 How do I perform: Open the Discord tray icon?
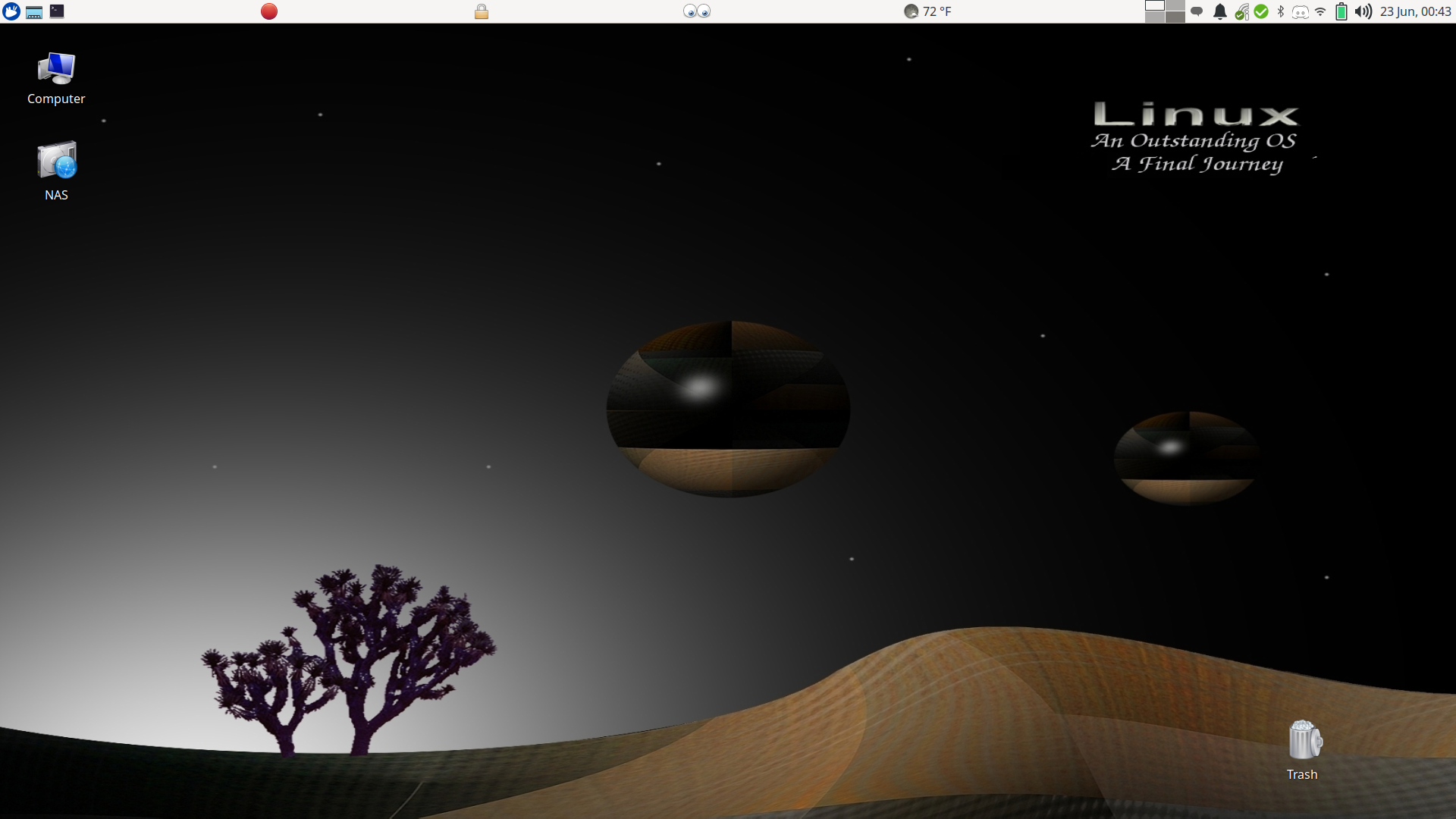(x=1300, y=12)
